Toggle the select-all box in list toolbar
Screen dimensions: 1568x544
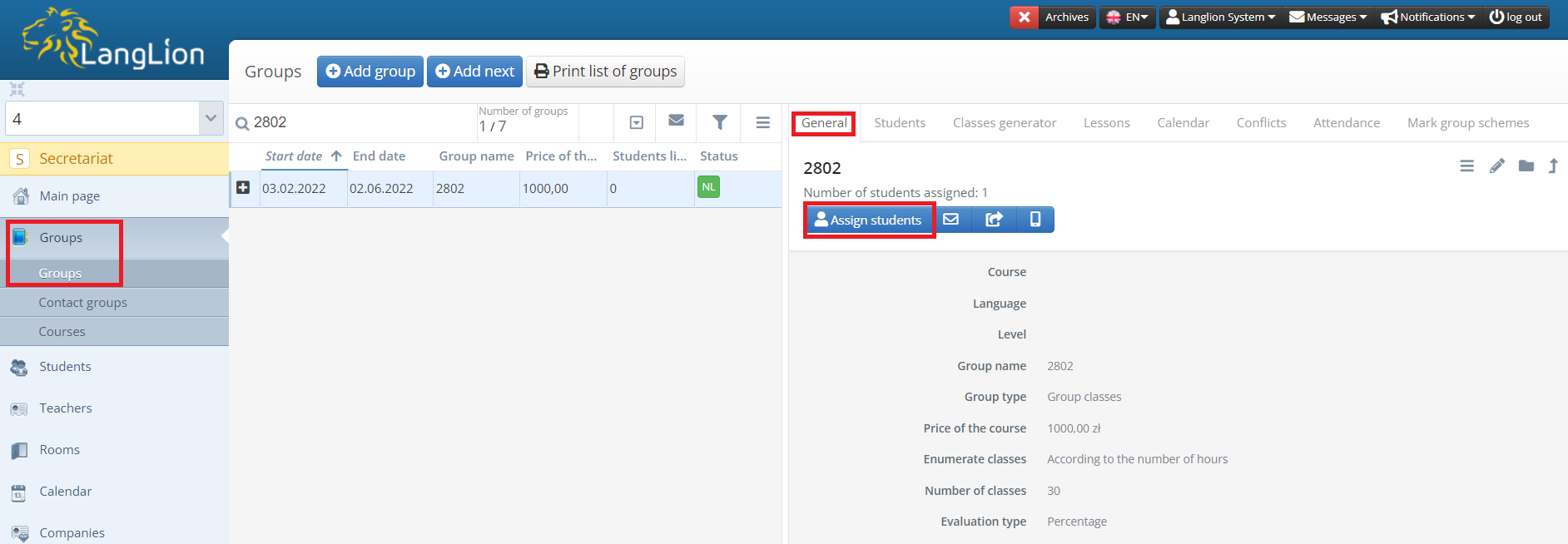[x=636, y=122]
